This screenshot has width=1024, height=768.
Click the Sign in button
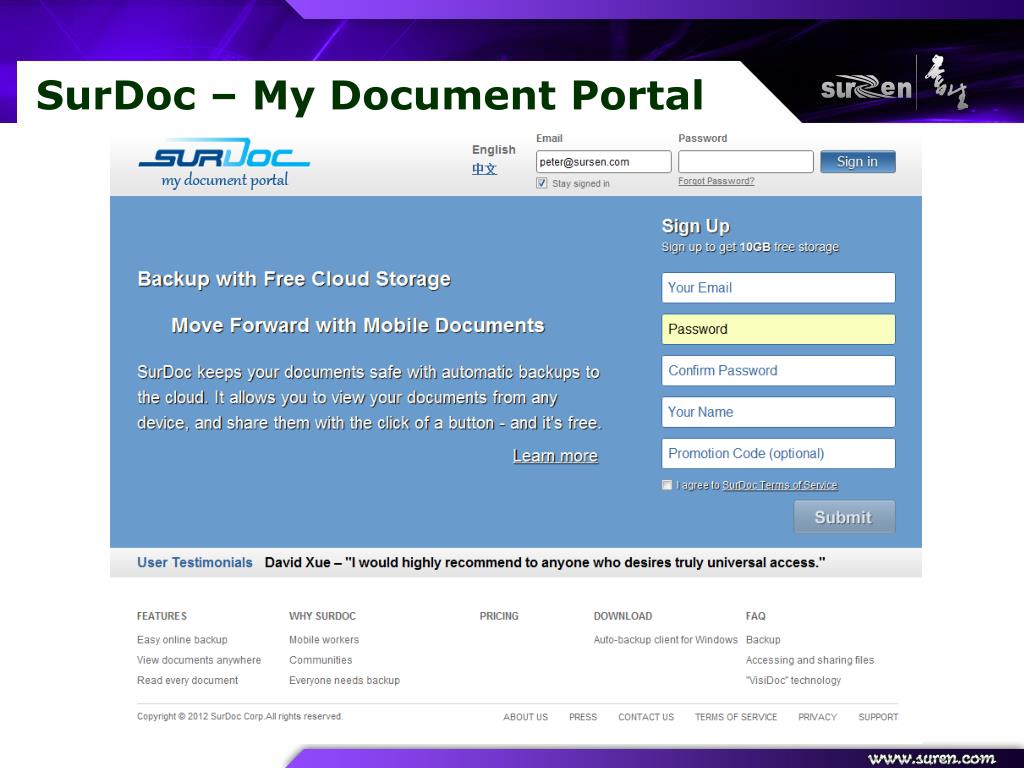(x=857, y=161)
